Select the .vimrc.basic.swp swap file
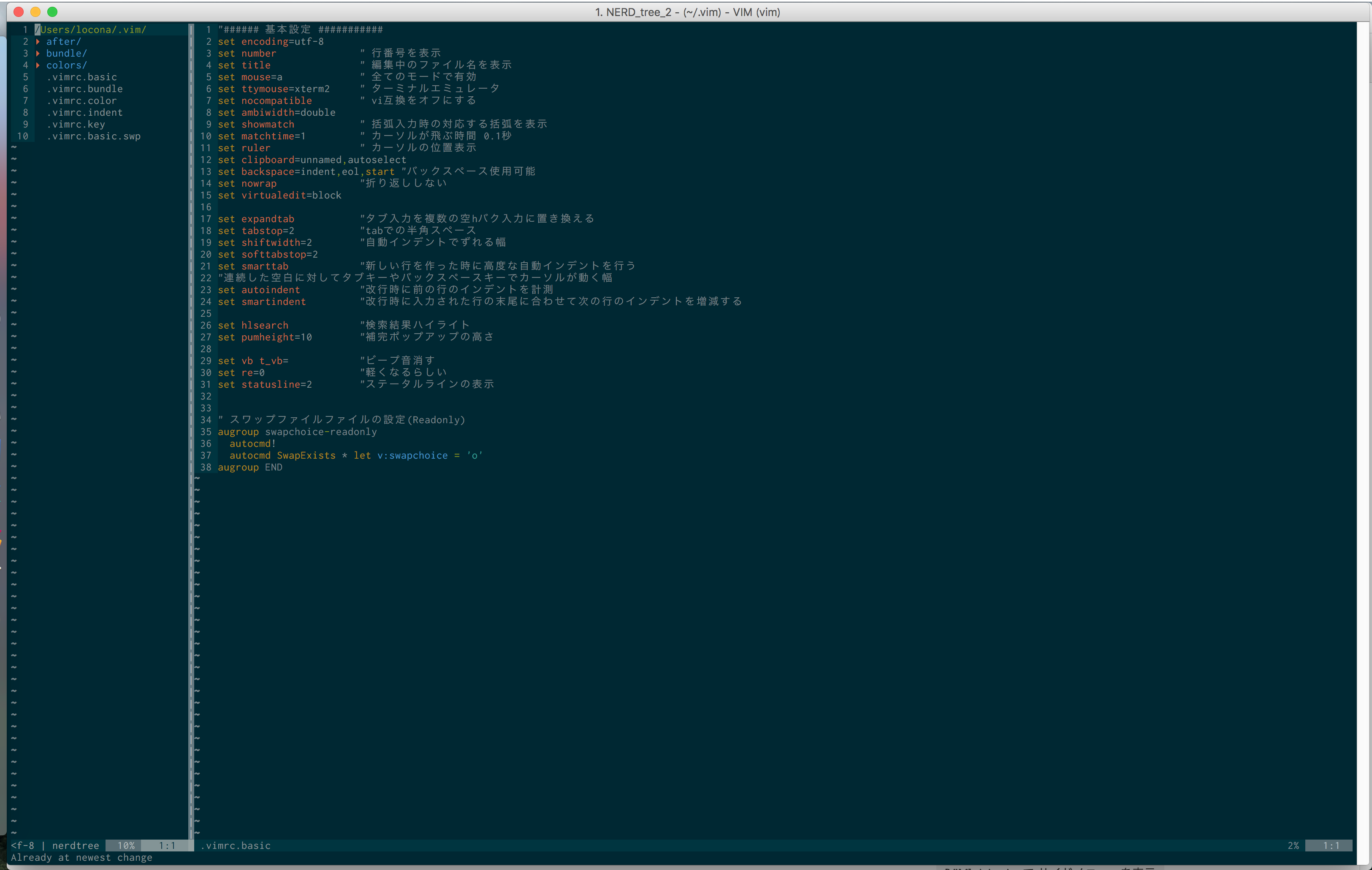1372x870 pixels. click(94, 136)
